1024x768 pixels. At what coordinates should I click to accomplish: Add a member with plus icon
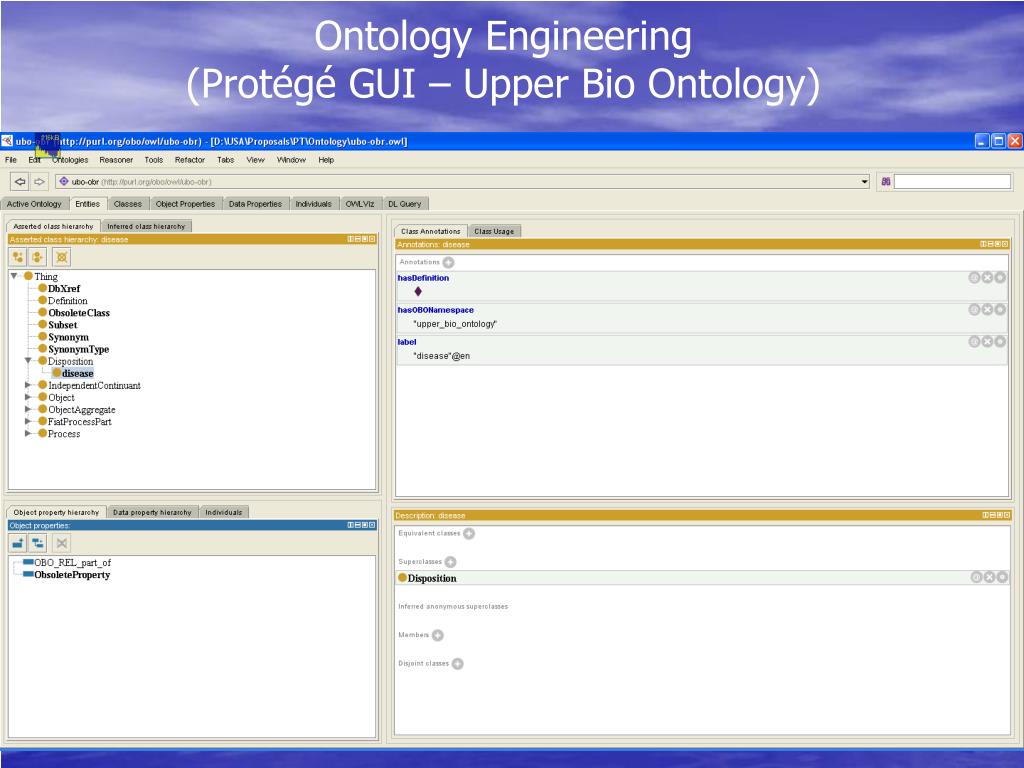pos(438,635)
